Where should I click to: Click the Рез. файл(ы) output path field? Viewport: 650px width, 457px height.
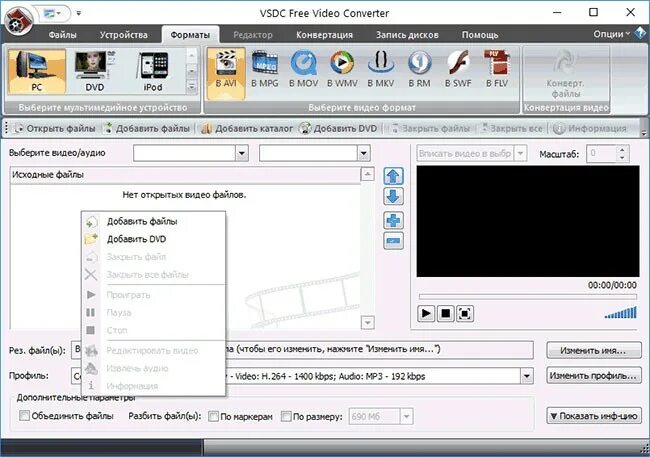point(302,350)
